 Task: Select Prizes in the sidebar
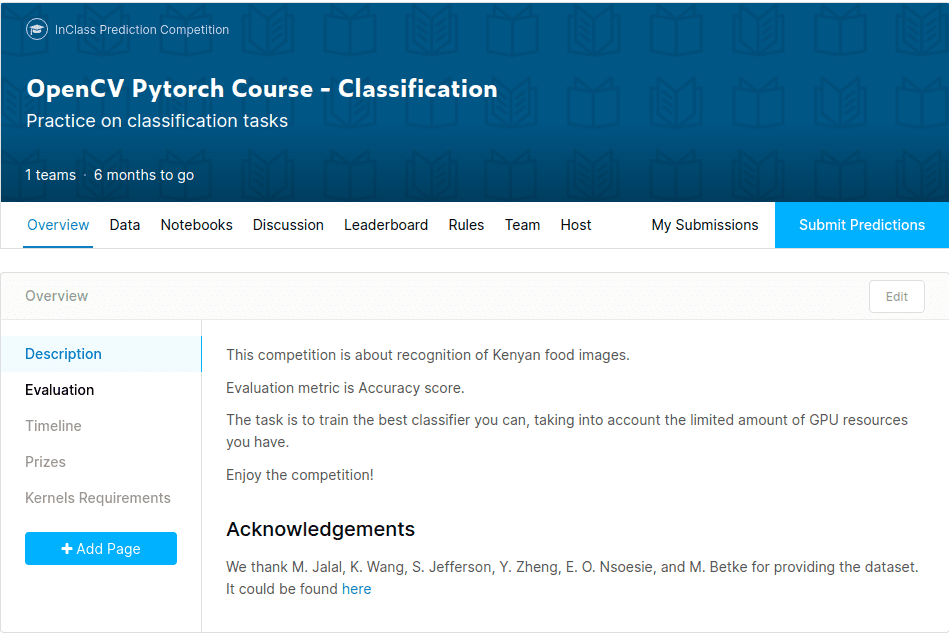click(45, 462)
